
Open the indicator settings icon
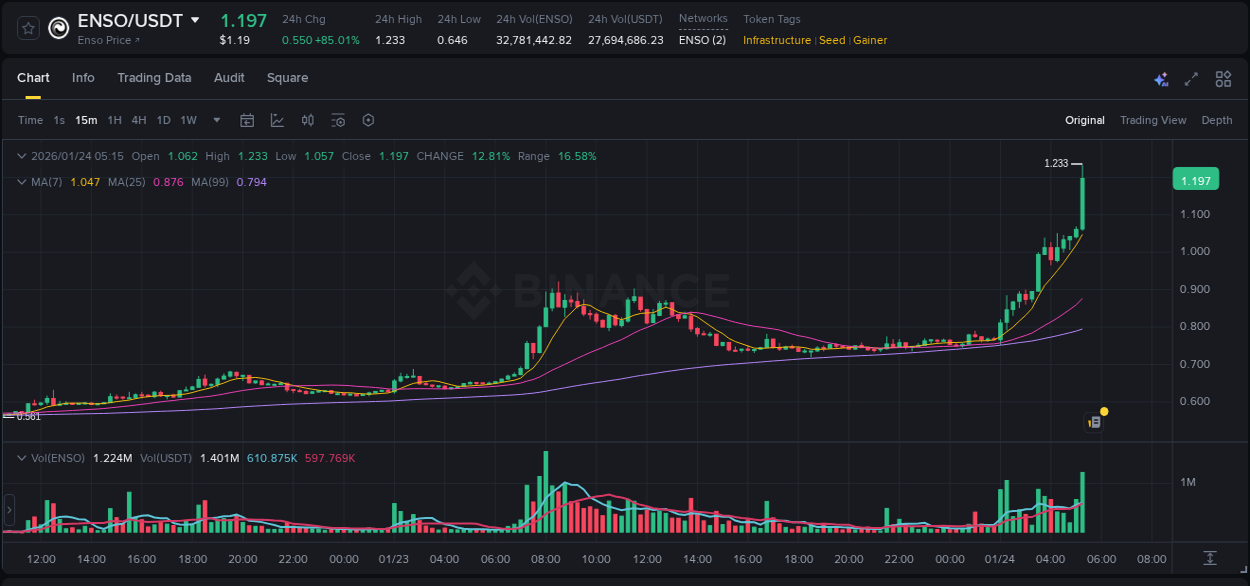[338, 120]
